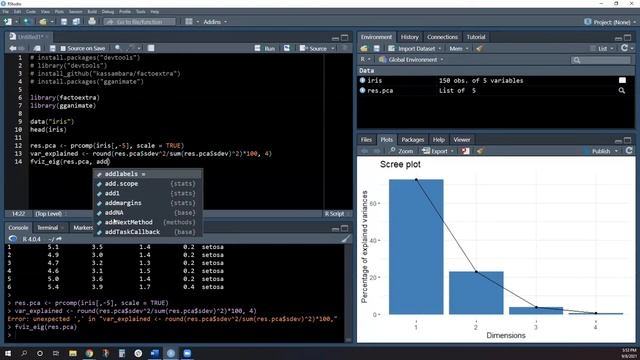Image resolution: width=640 pixels, height=360 pixels.
Task: Open the R language selector dropdown
Action: 365,60
